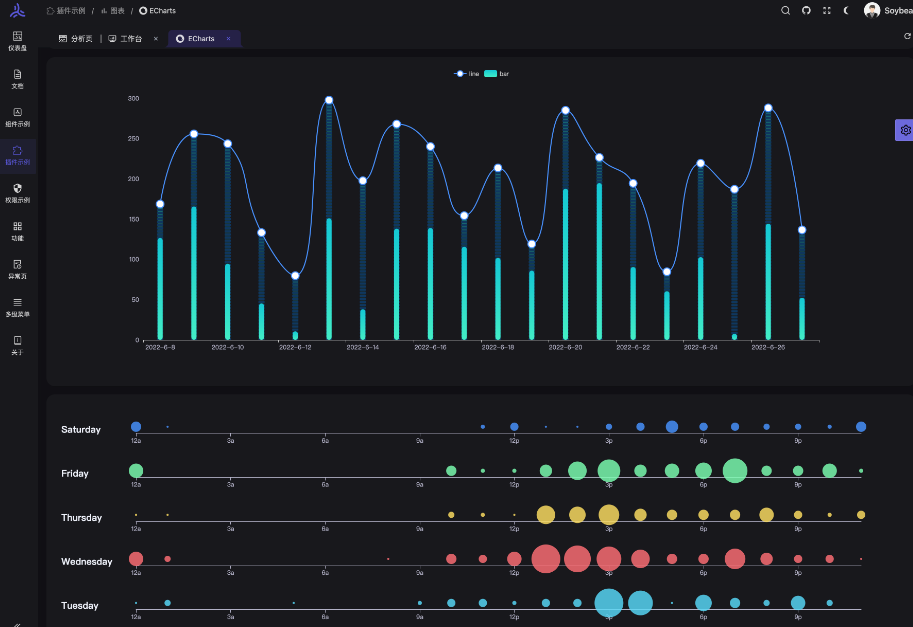Click the Friday row label

click(x=75, y=473)
